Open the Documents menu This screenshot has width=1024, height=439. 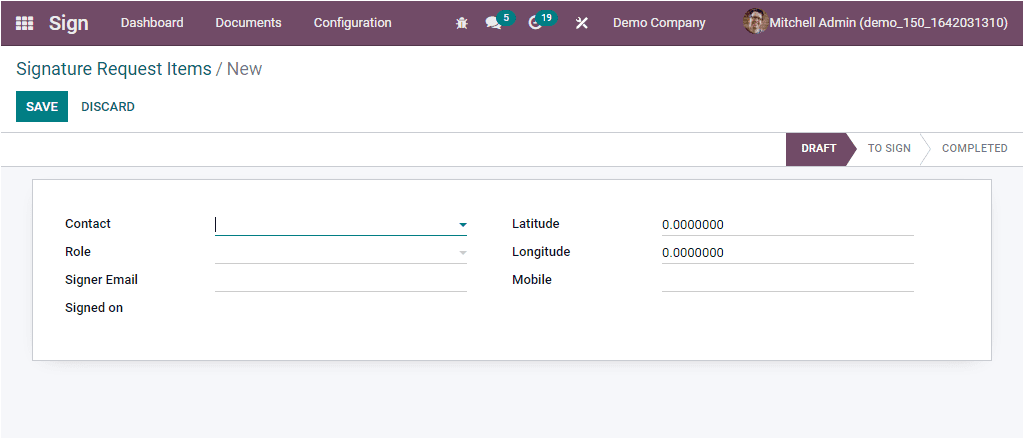[x=248, y=23]
